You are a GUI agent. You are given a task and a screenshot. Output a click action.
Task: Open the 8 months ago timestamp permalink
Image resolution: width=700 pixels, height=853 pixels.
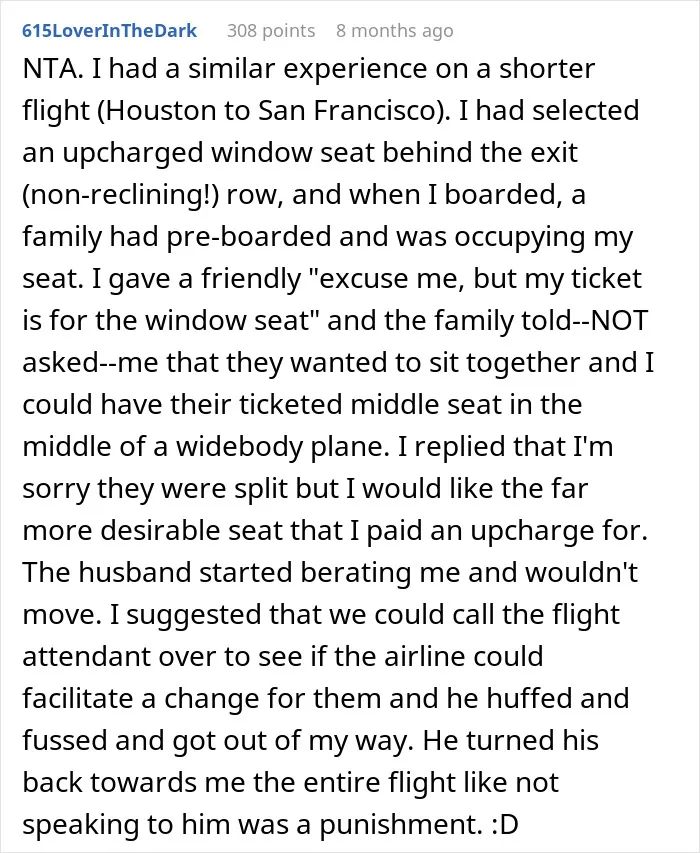click(394, 31)
